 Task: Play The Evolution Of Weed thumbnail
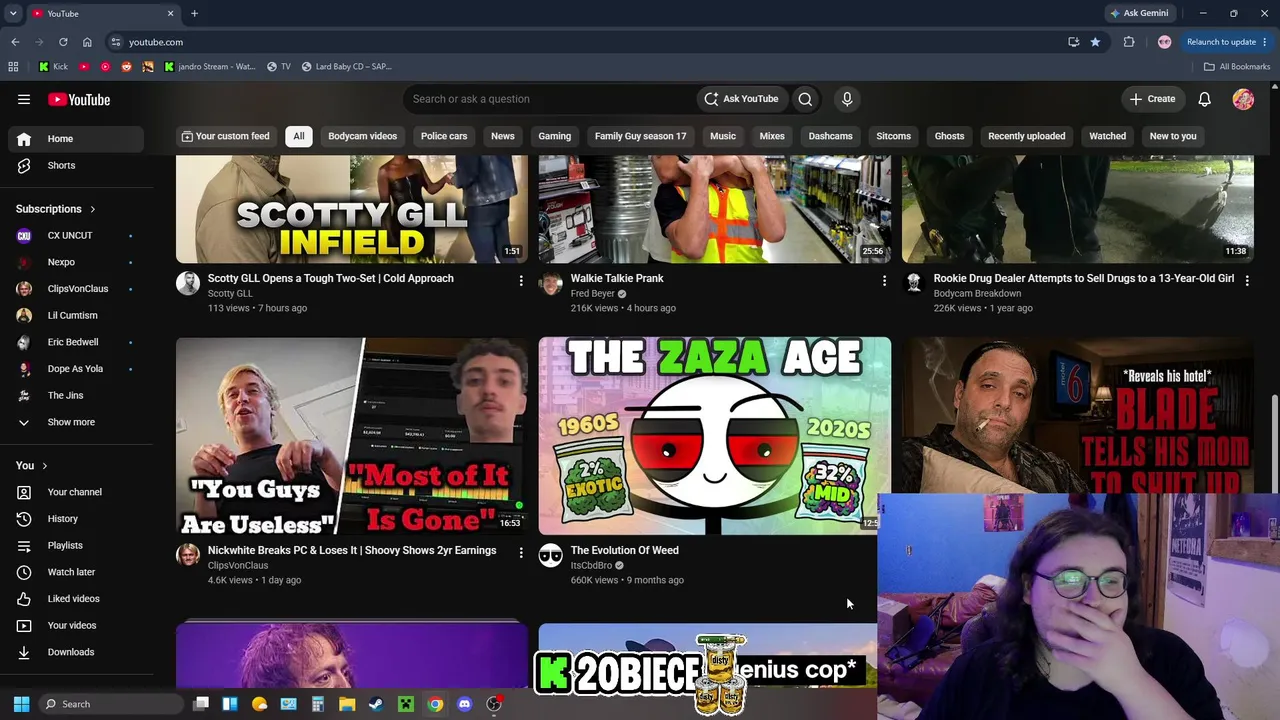(x=715, y=436)
